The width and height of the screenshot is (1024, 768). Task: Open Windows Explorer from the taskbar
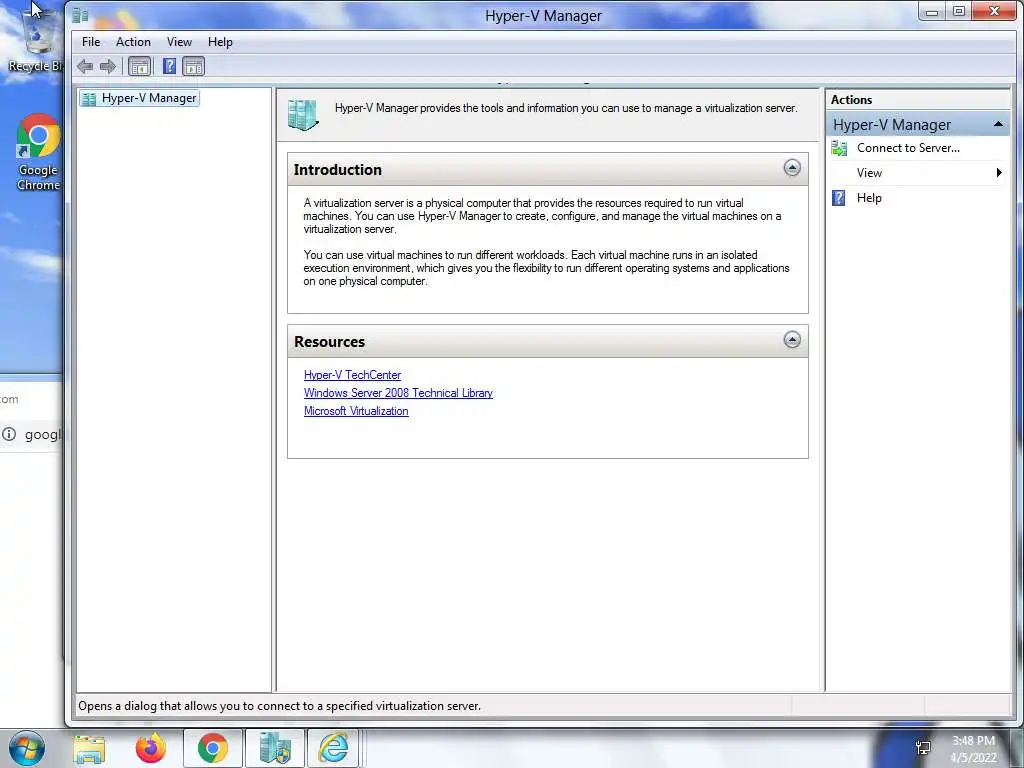89,748
